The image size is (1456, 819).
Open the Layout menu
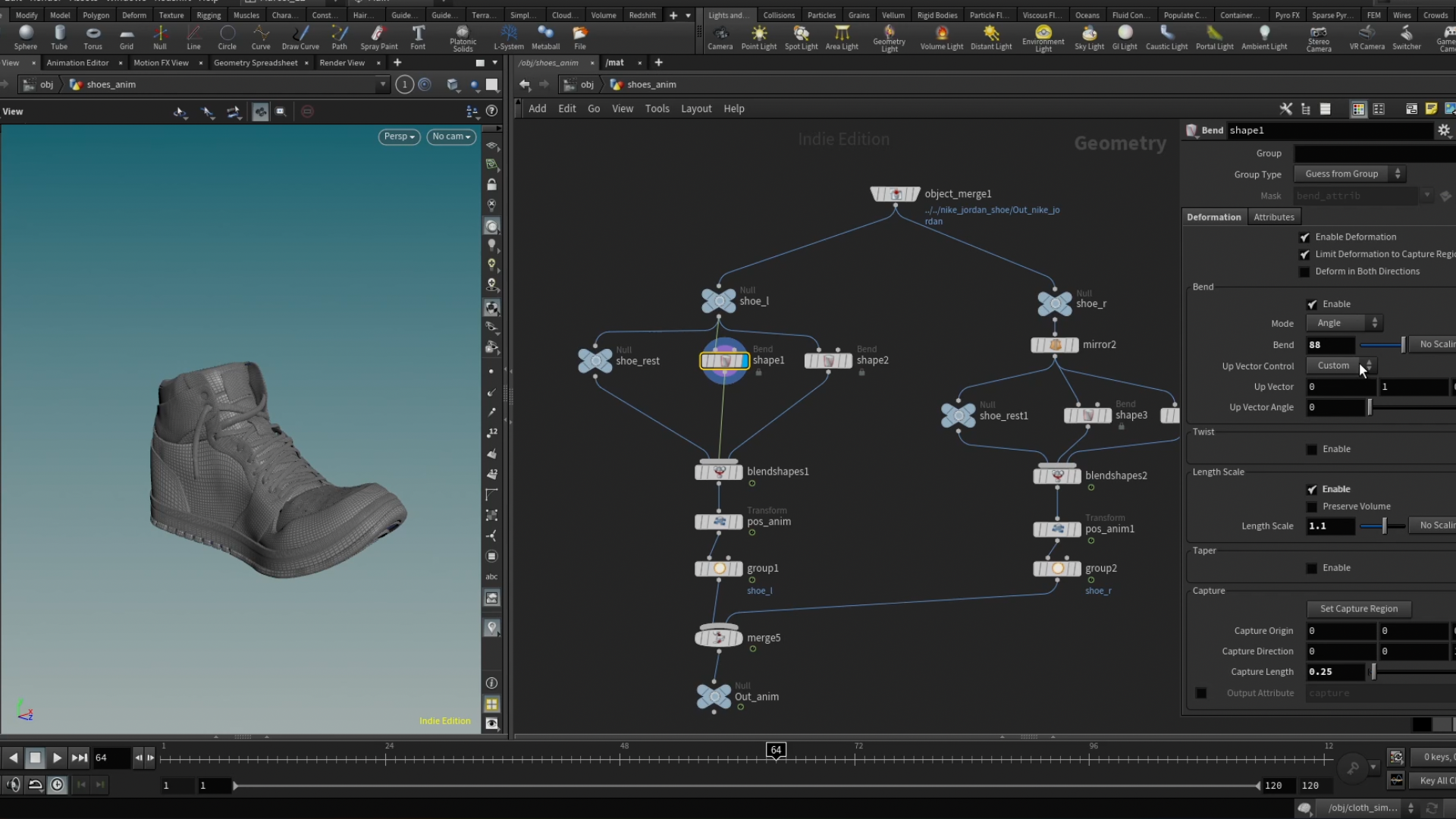tap(695, 108)
